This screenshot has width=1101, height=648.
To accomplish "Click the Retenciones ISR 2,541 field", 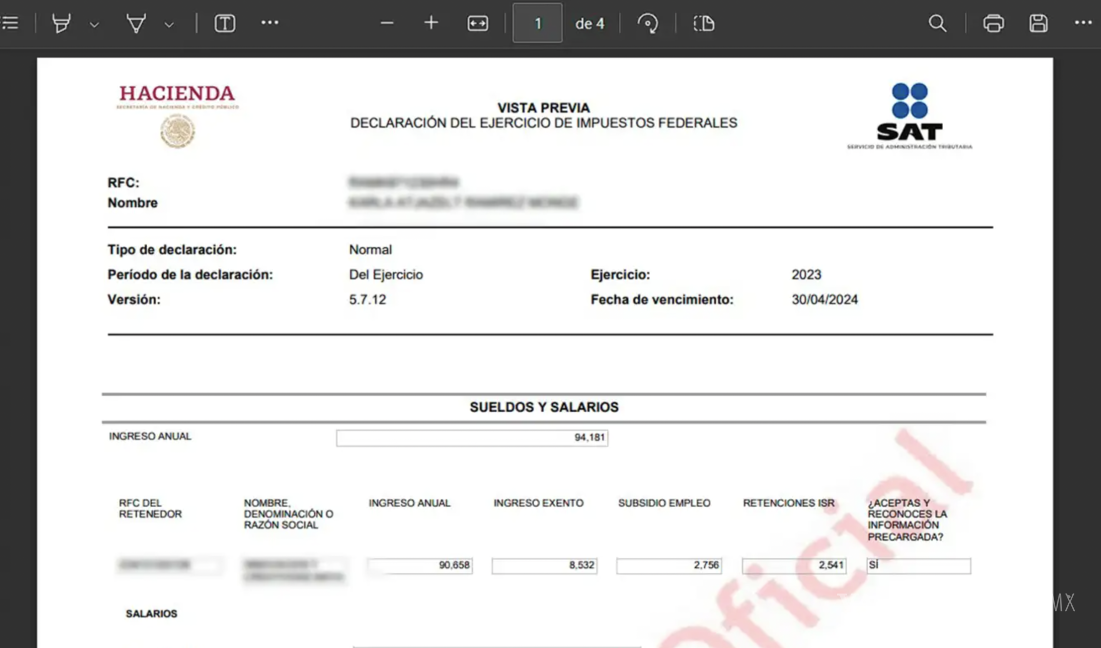I will 795,566.
